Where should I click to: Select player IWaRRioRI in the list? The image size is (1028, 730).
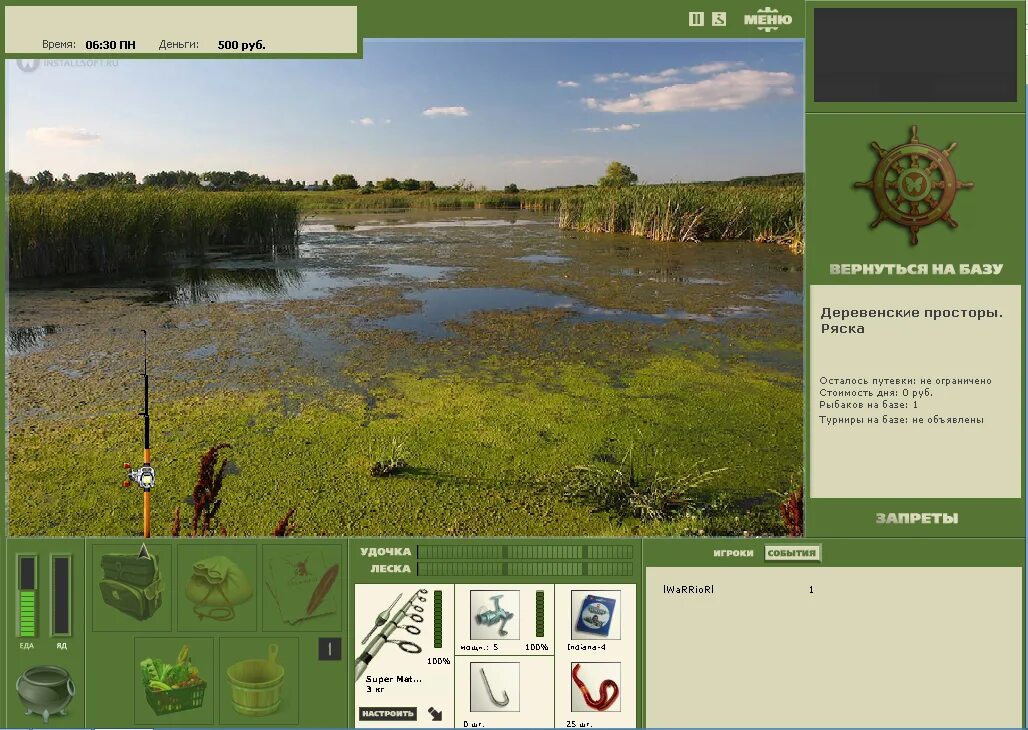[688, 590]
